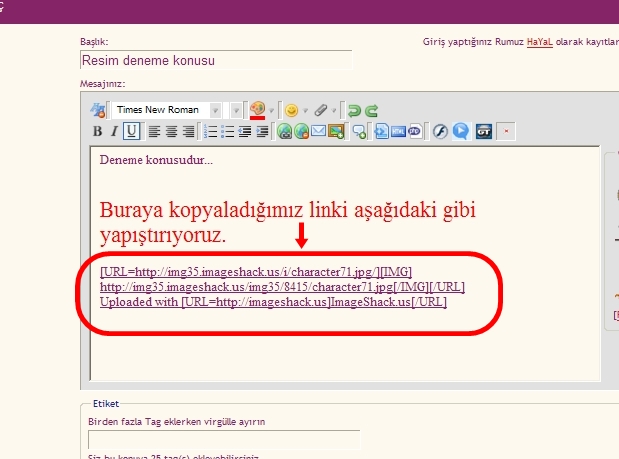Image resolution: width=619 pixels, height=459 pixels.
Task: Wrap selection in PHP code tags
Action: tap(414, 131)
